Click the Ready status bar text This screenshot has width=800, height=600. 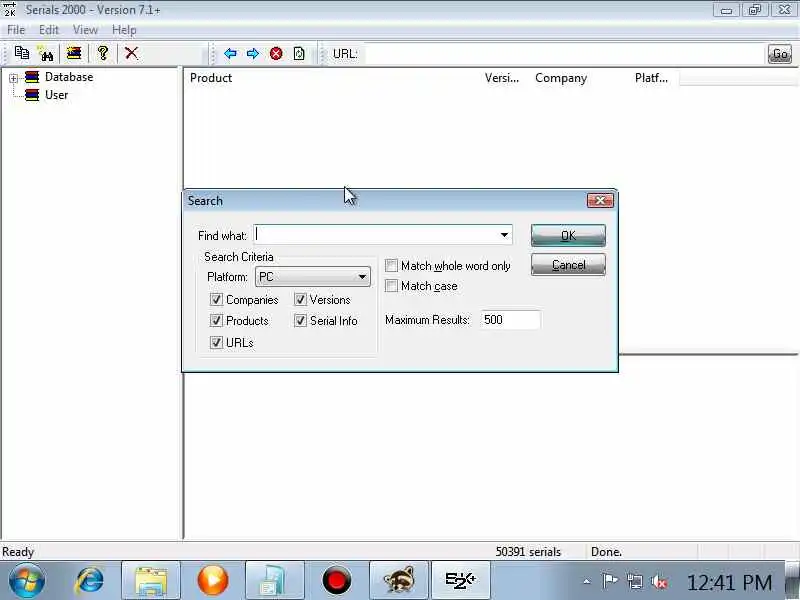[x=18, y=552]
